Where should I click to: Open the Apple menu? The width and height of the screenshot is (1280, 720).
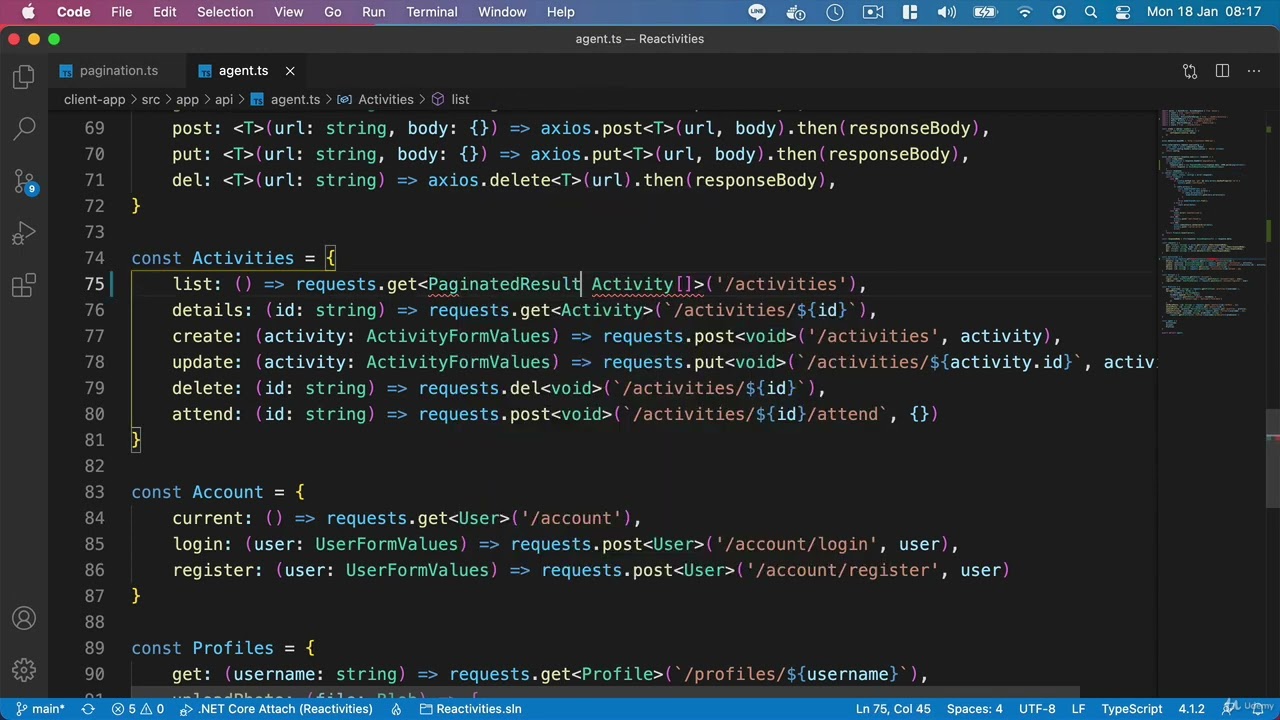tap(27, 12)
